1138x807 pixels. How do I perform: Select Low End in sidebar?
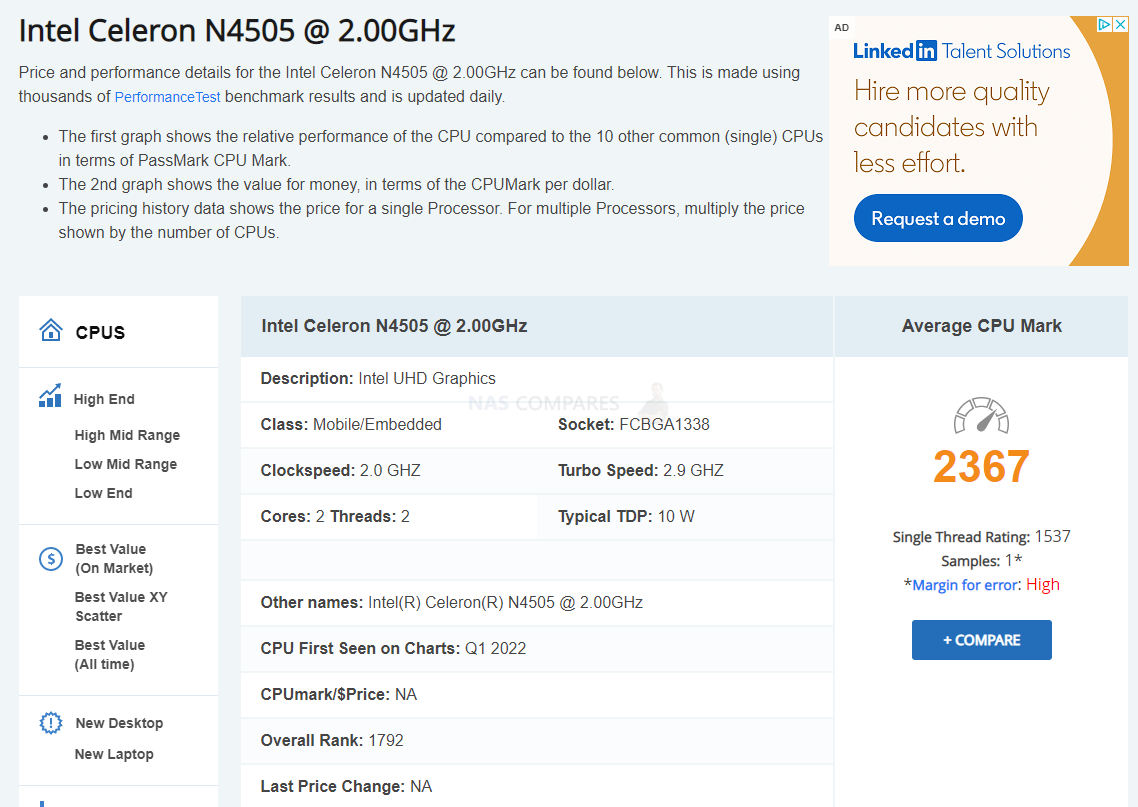(x=103, y=493)
